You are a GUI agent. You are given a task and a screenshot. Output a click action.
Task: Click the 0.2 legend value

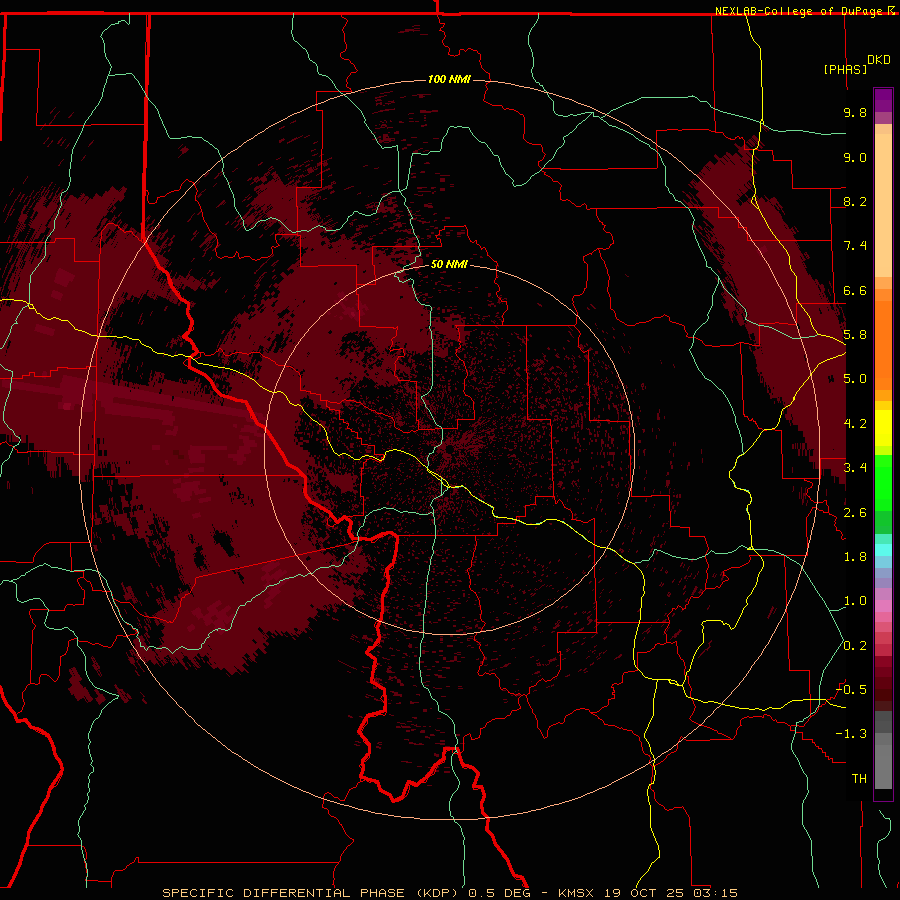coord(855,646)
